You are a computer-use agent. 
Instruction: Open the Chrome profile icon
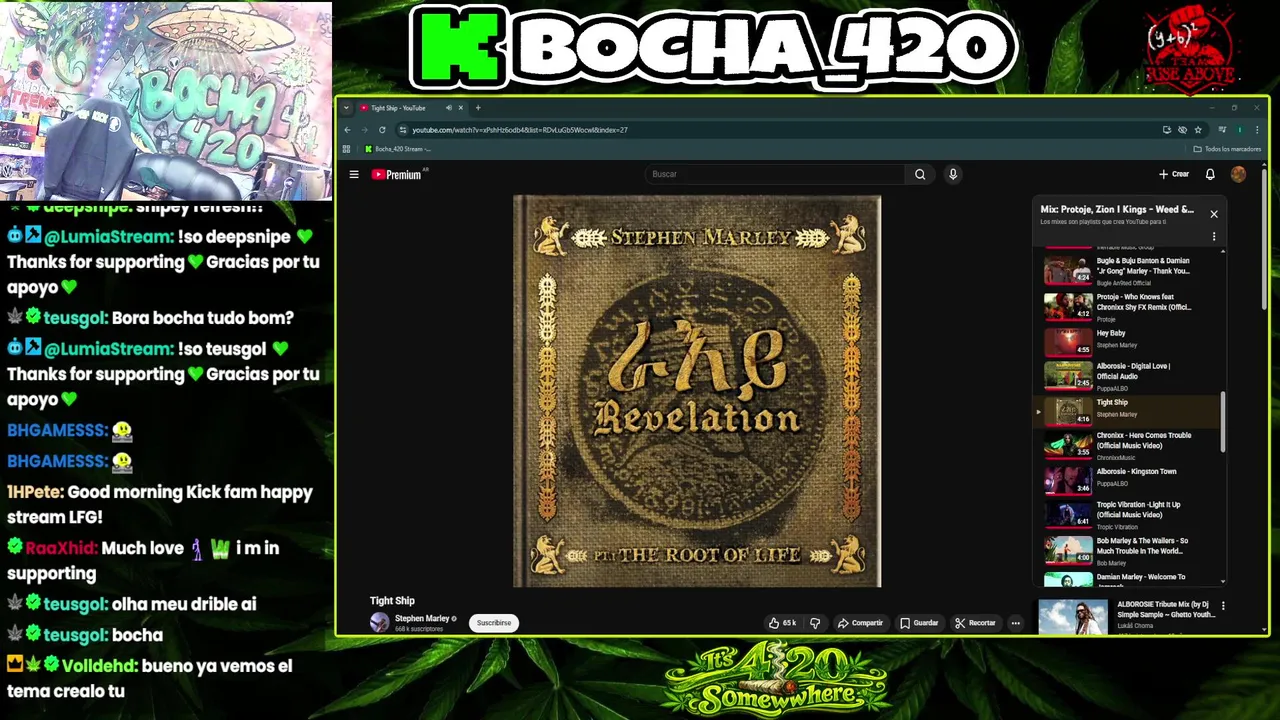coord(1240,130)
